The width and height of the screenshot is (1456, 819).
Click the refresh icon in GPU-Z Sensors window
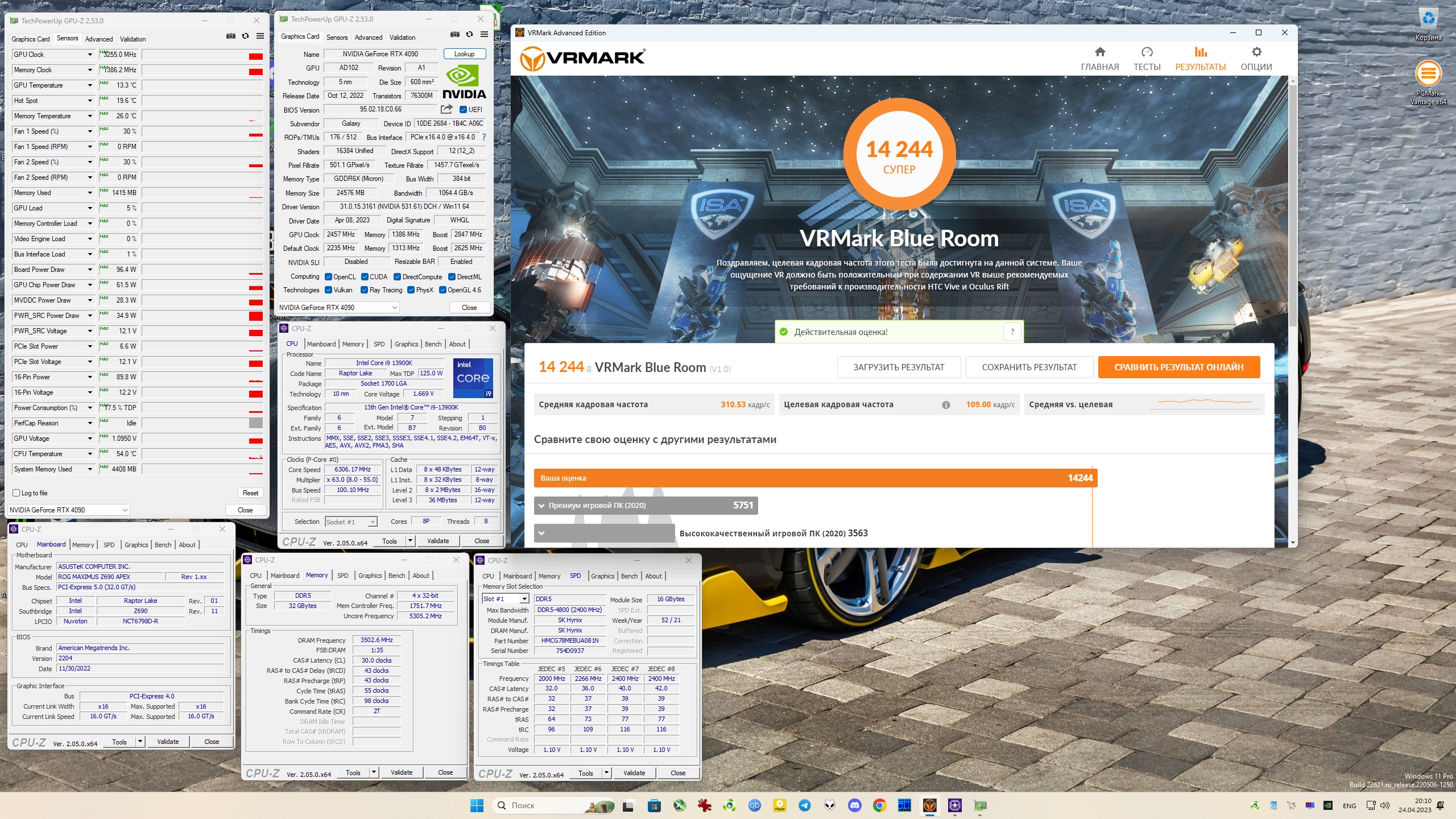[245, 36]
